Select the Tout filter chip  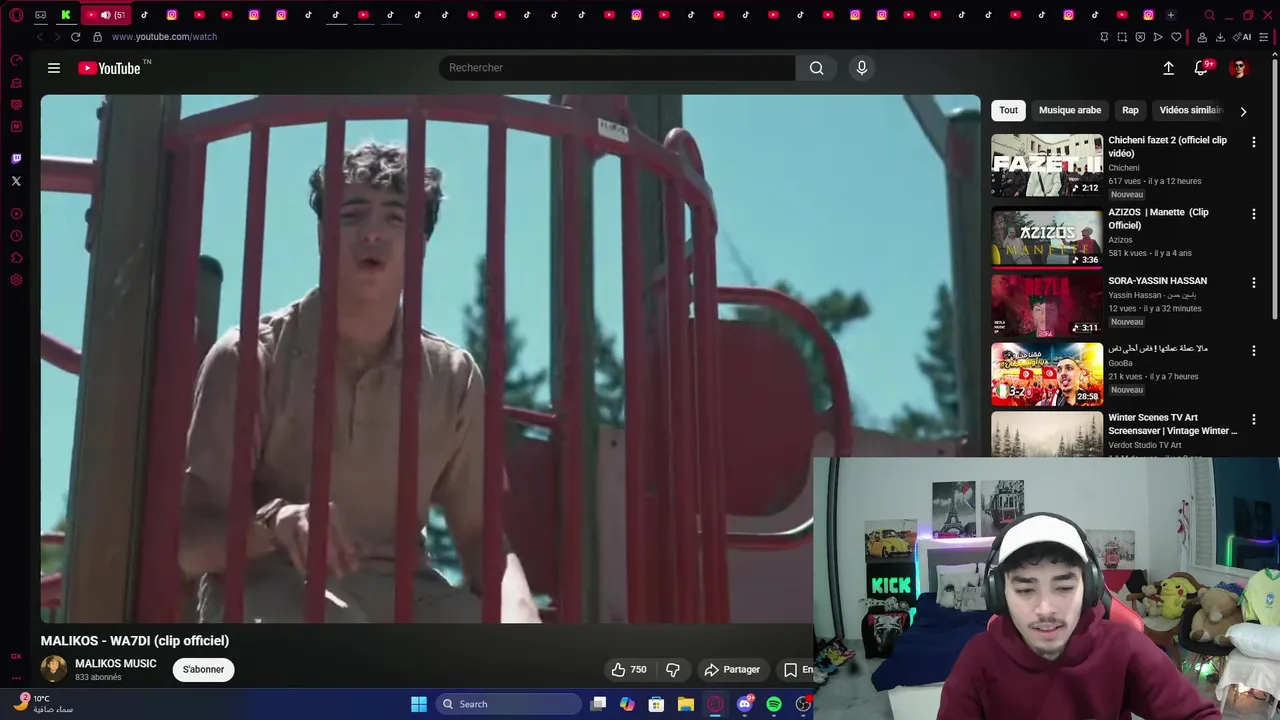tap(1008, 110)
